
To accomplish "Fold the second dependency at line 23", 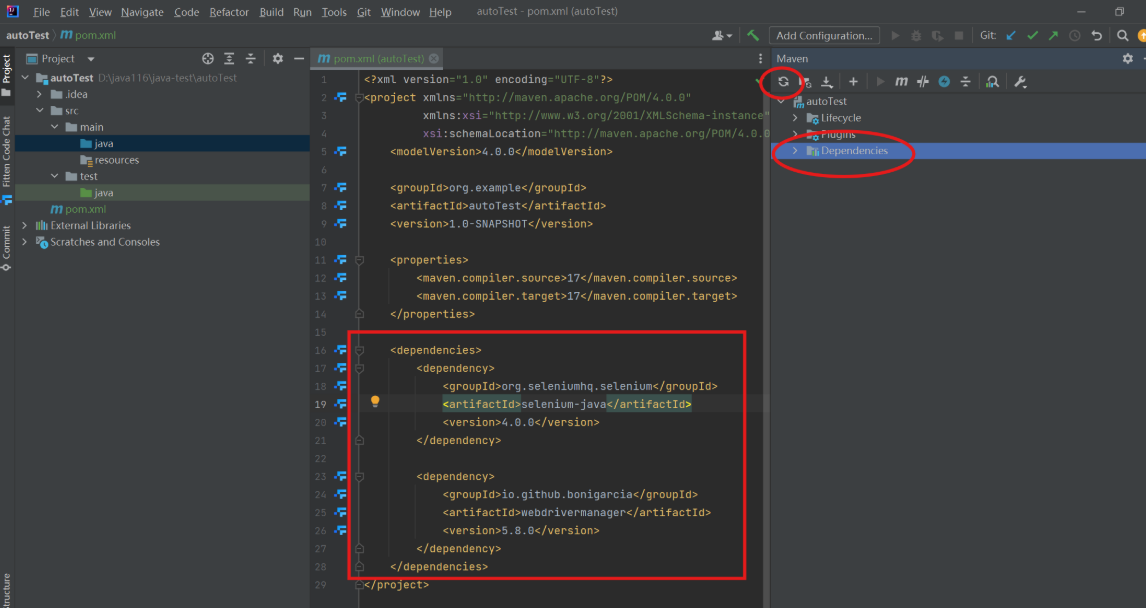I will (360, 476).
